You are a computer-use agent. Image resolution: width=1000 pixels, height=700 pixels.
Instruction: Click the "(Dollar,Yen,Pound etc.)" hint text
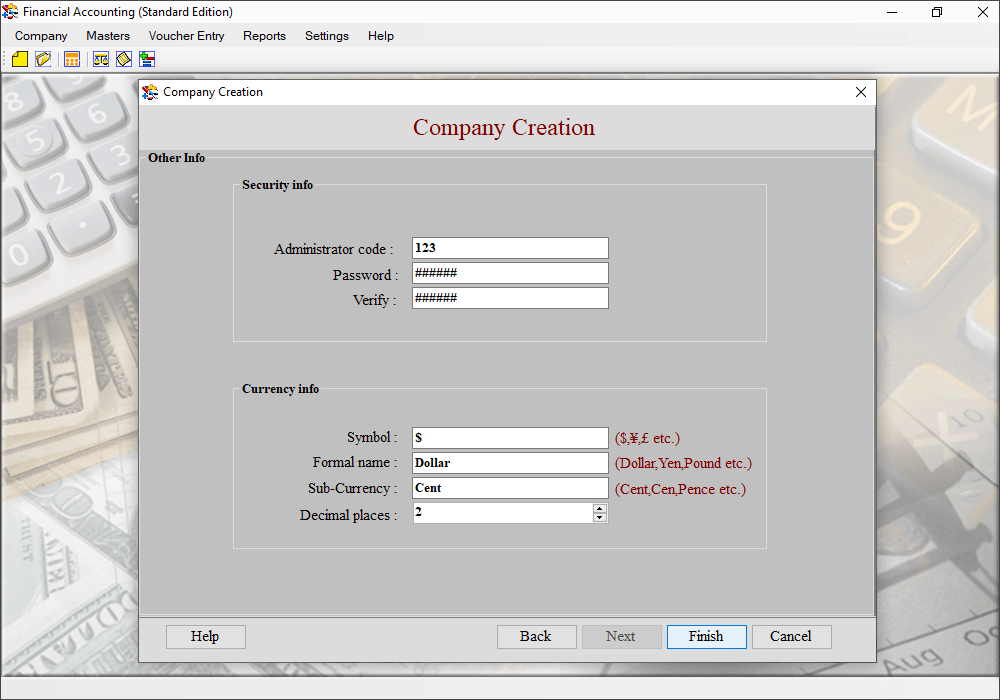tap(683, 463)
